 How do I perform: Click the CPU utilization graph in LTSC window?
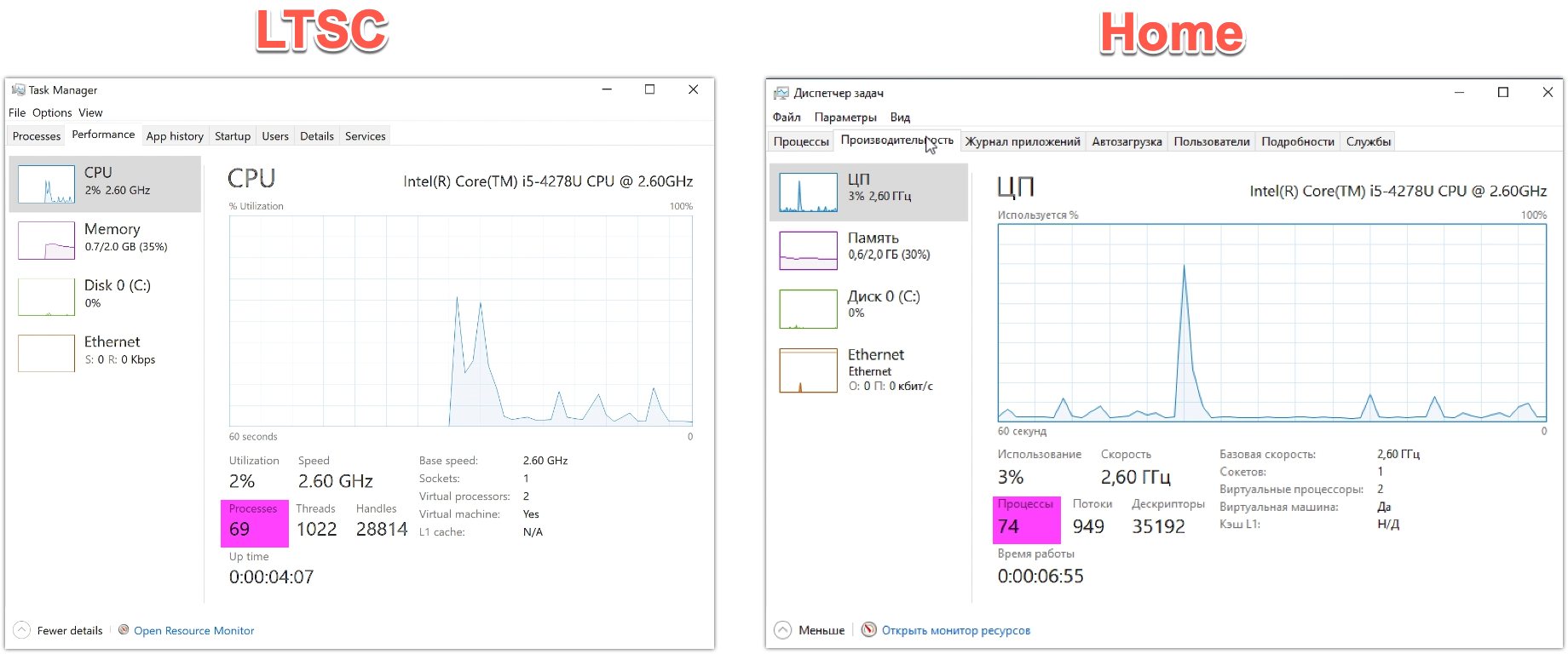click(461, 320)
